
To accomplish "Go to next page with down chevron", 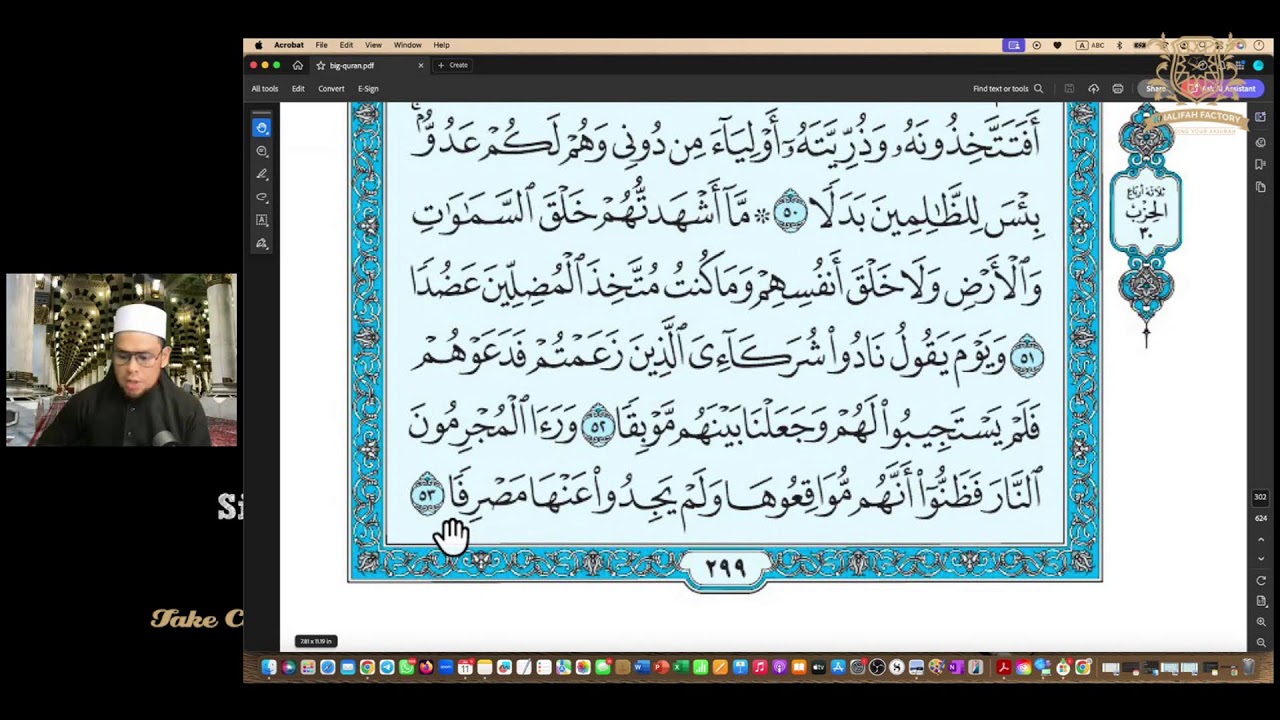I will (x=1261, y=559).
